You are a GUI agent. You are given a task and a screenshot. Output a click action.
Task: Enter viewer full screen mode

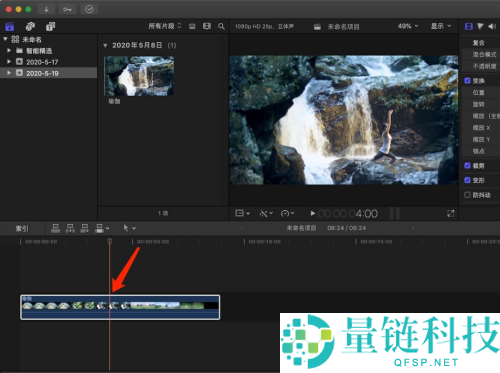click(x=450, y=213)
